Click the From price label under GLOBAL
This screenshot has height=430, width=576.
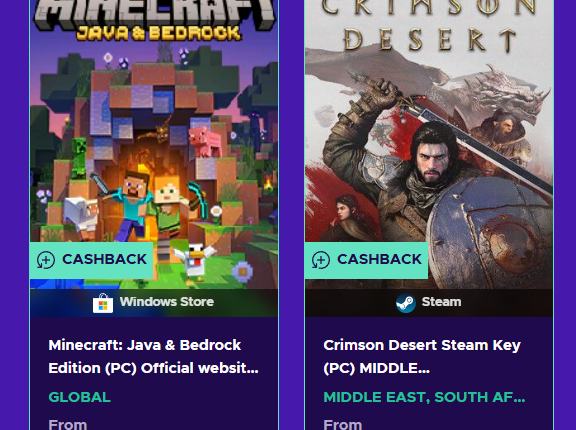point(68,424)
